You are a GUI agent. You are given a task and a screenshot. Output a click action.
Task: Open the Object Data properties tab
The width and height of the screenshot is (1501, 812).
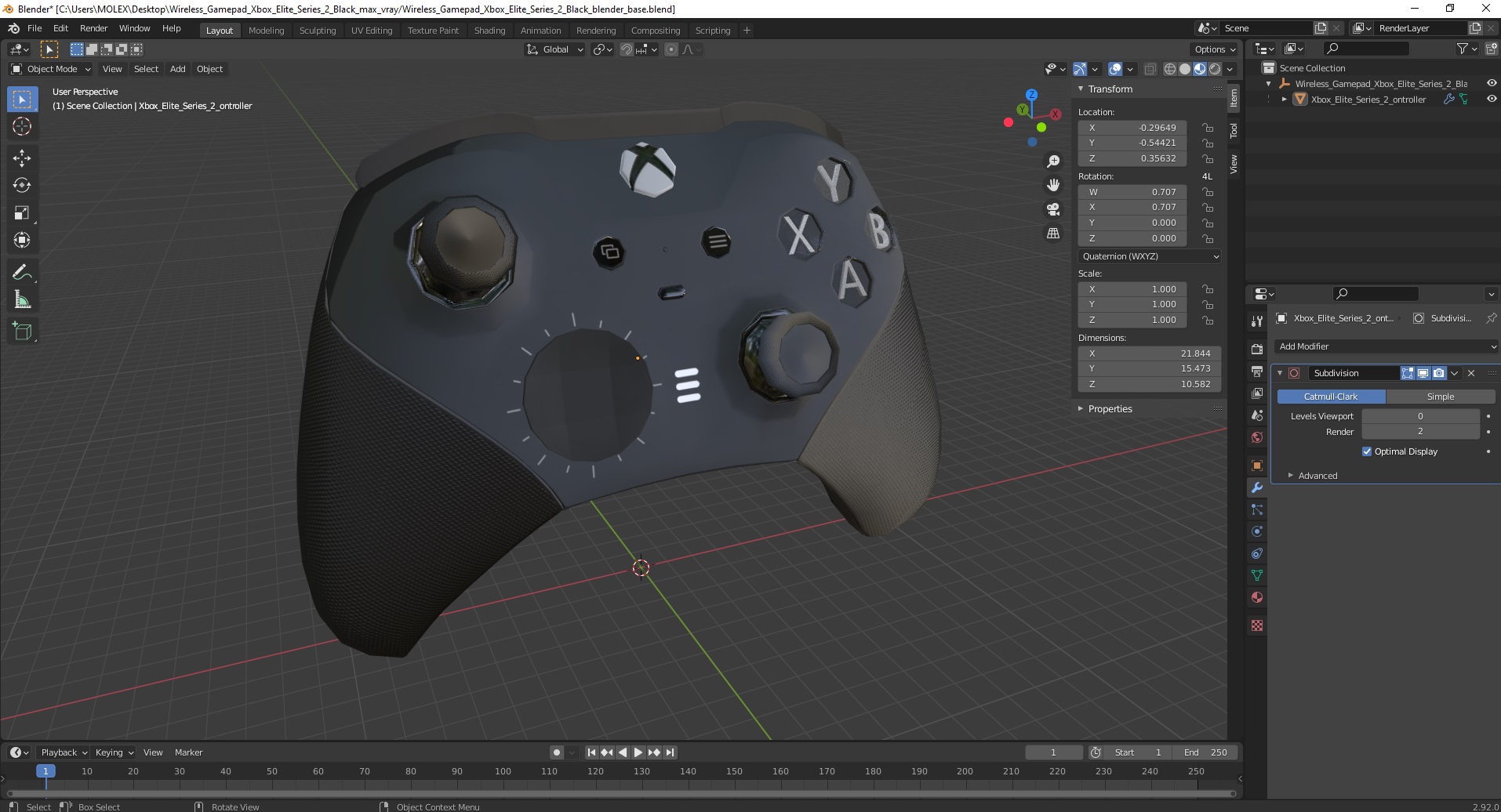click(1257, 575)
